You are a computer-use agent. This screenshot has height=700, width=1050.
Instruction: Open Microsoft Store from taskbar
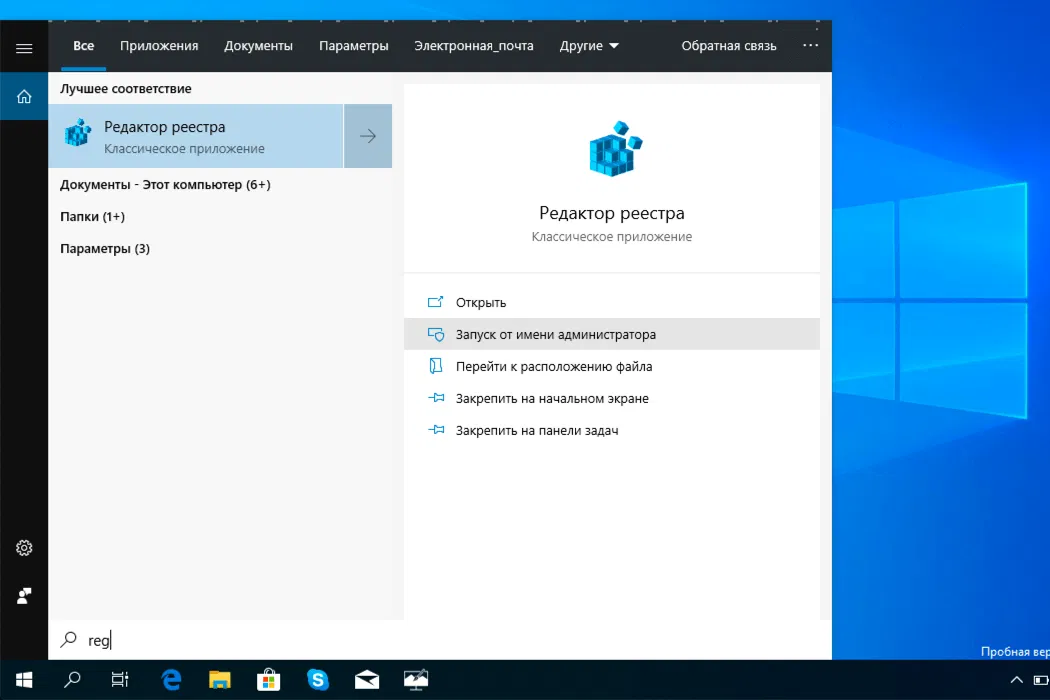(269, 680)
